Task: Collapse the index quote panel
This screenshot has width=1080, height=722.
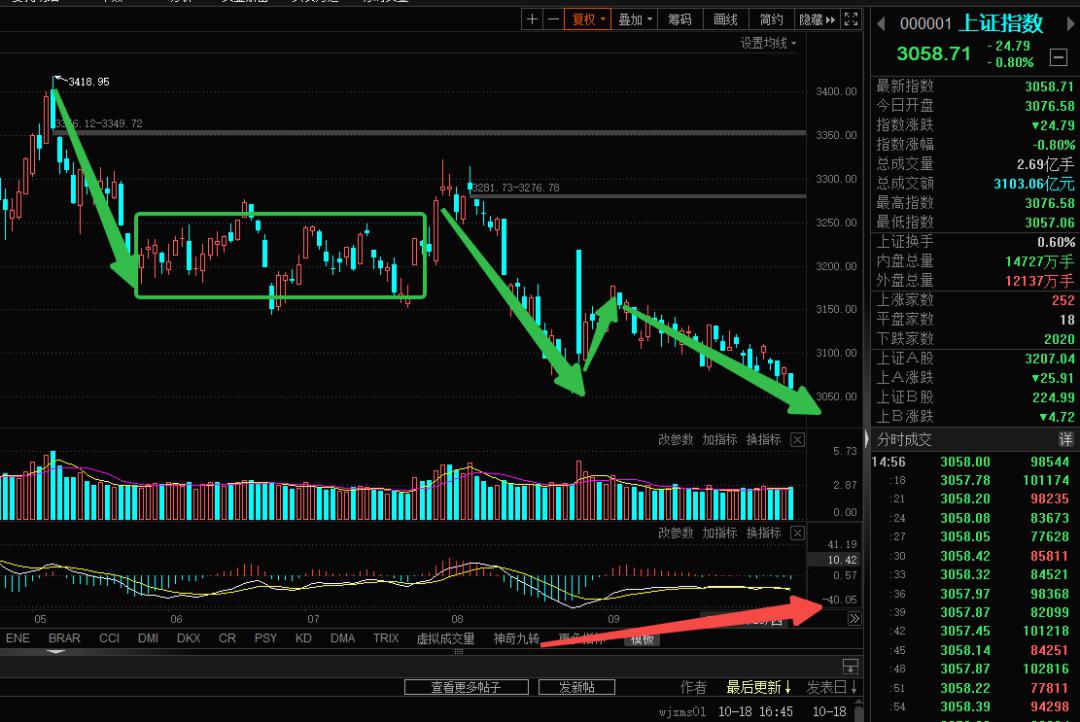Action: [1058, 57]
